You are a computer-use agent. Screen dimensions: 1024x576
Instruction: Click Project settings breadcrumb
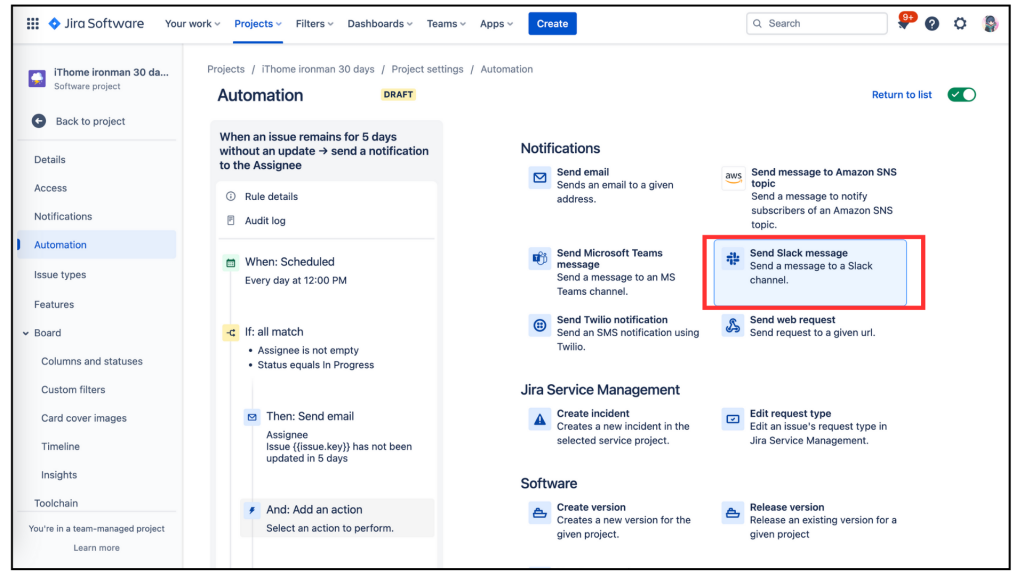coord(427,69)
